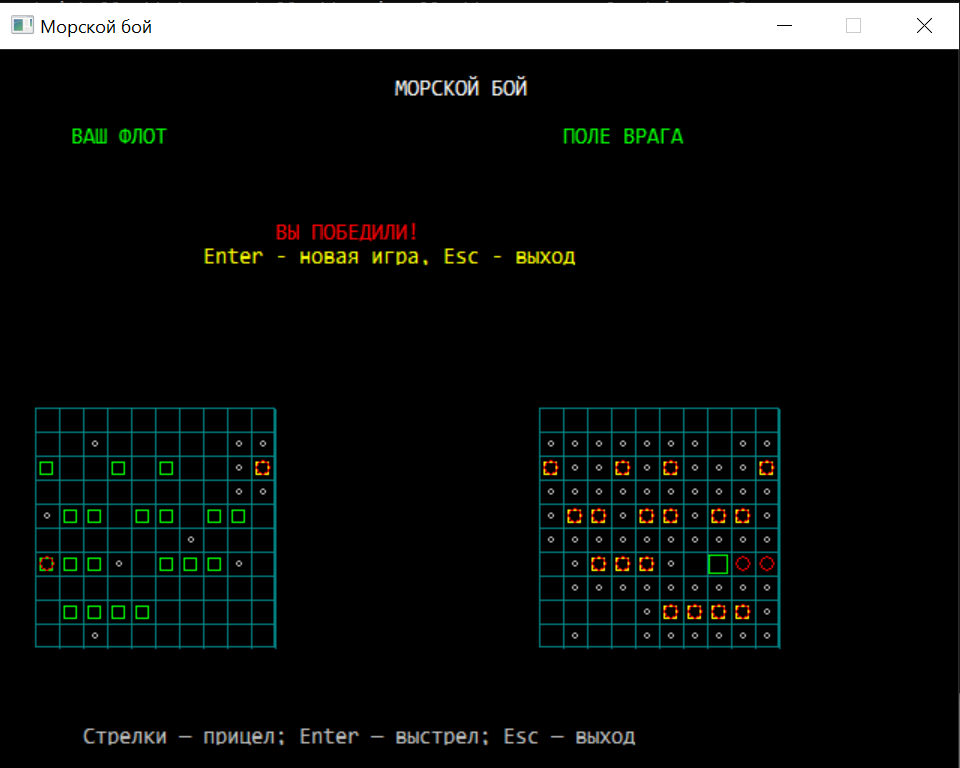
Task: Click the hit ship cell in your fleet grid
Action: [263, 469]
